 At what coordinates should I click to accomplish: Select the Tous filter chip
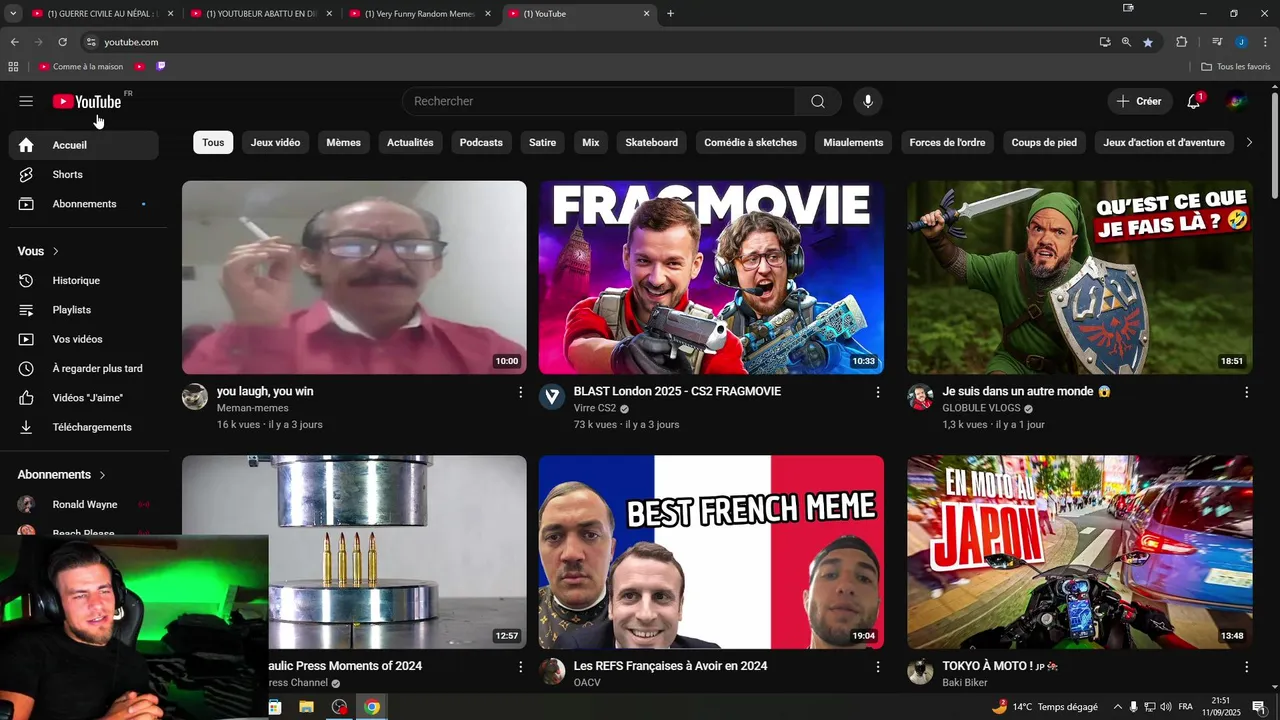point(213,142)
